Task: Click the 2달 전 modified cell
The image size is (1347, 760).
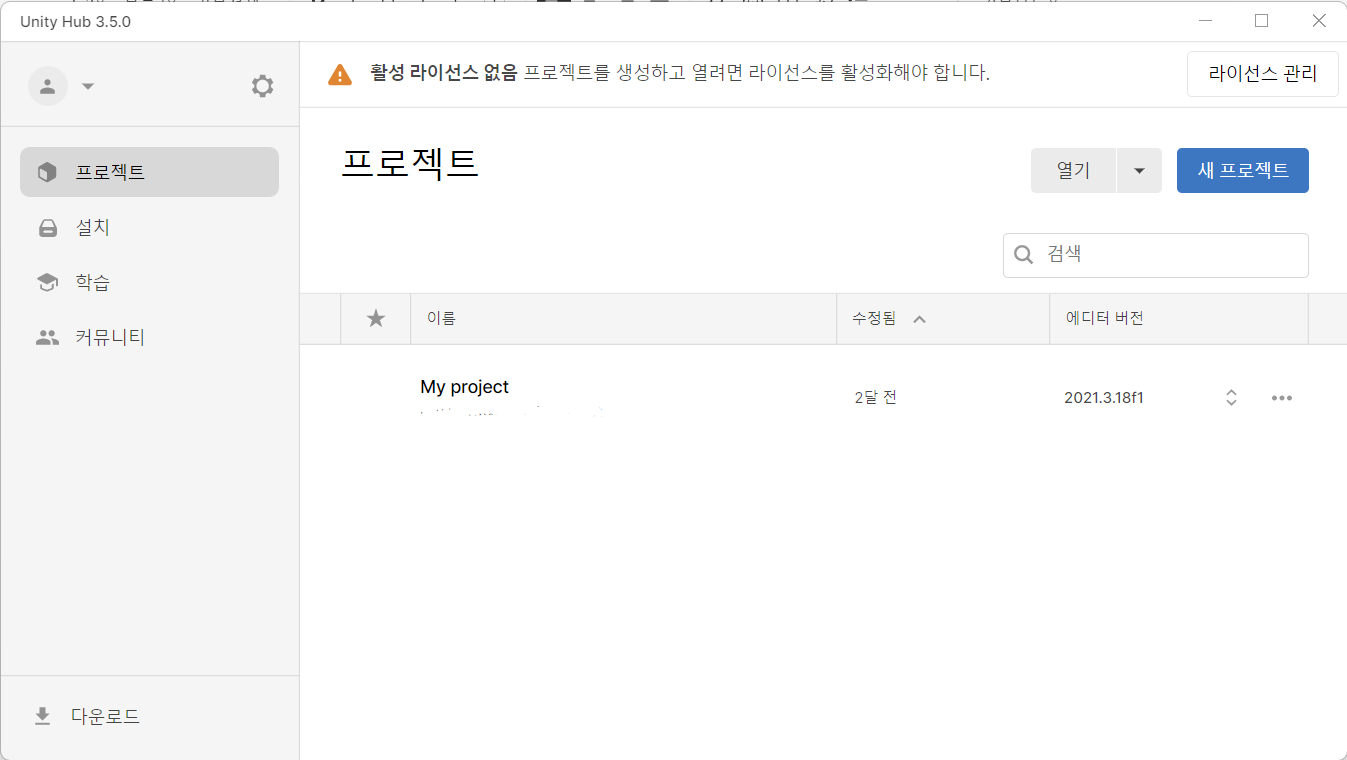Action: click(875, 398)
